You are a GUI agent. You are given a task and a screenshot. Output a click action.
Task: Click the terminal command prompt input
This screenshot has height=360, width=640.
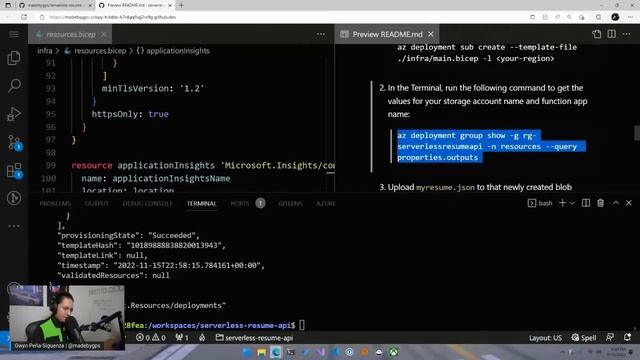coord(302,325)
